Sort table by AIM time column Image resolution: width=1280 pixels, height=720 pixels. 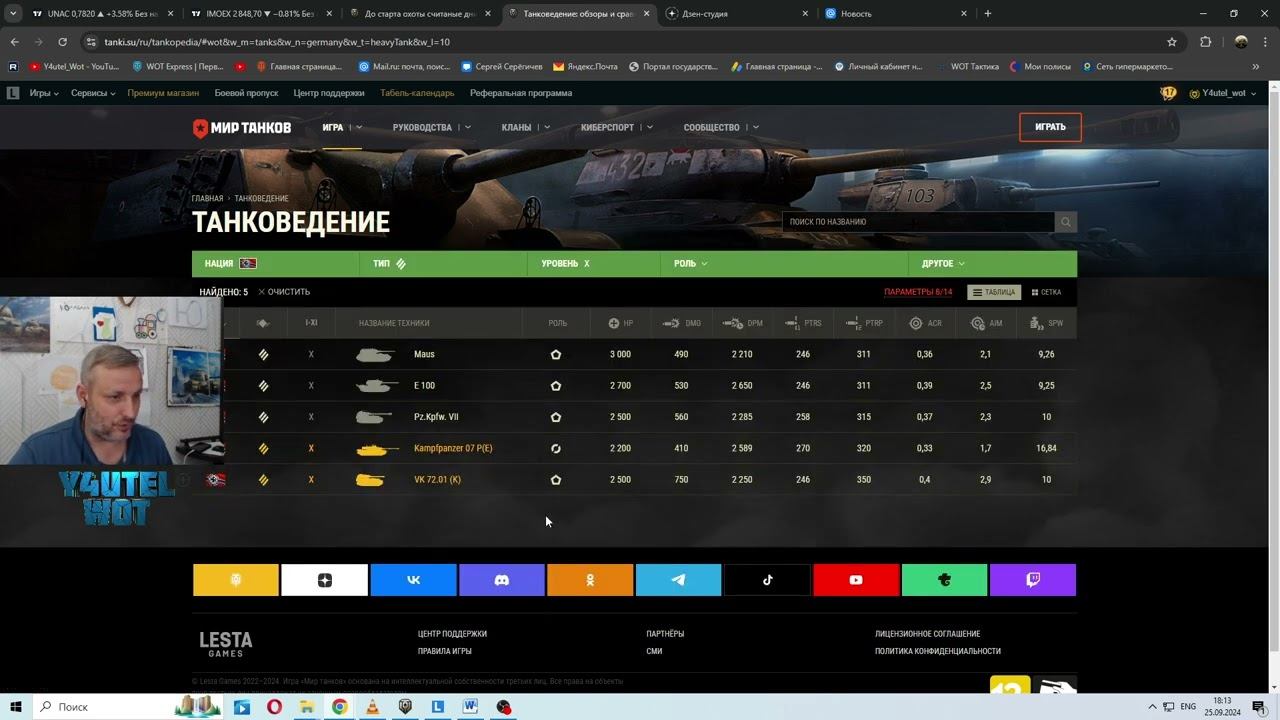tap(986, 323)
